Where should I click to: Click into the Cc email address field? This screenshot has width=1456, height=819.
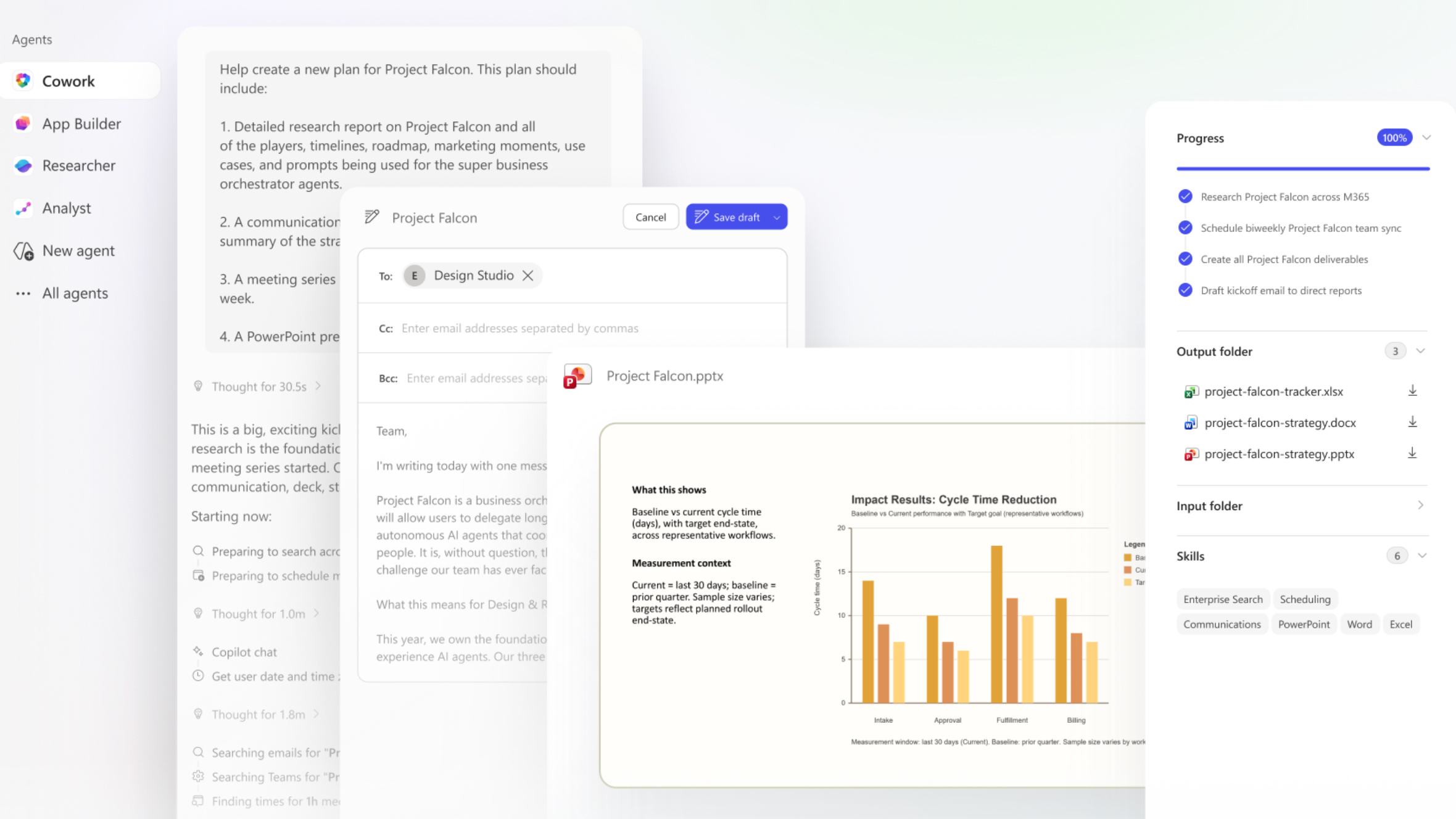click(519, 329)
